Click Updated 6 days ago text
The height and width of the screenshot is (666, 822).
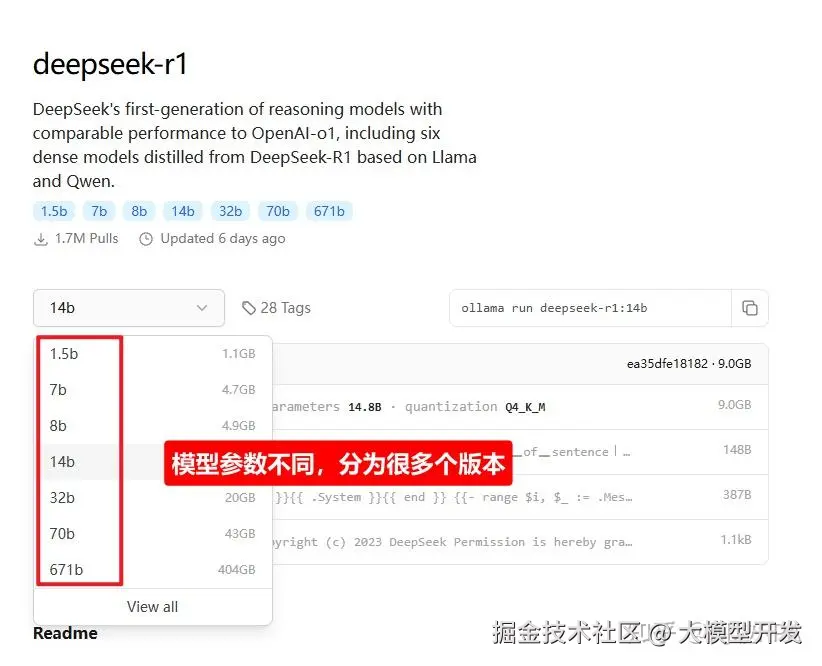(223, 239)
